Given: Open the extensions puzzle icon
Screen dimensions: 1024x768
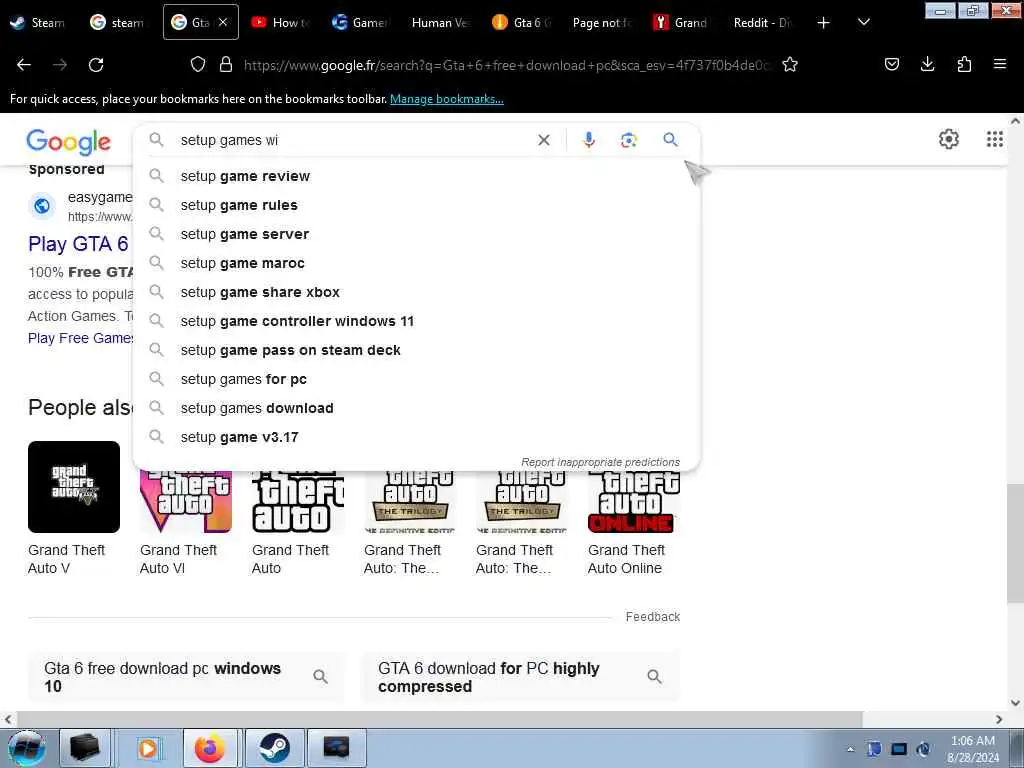Looking at the screenshot, I should (964, 65).
